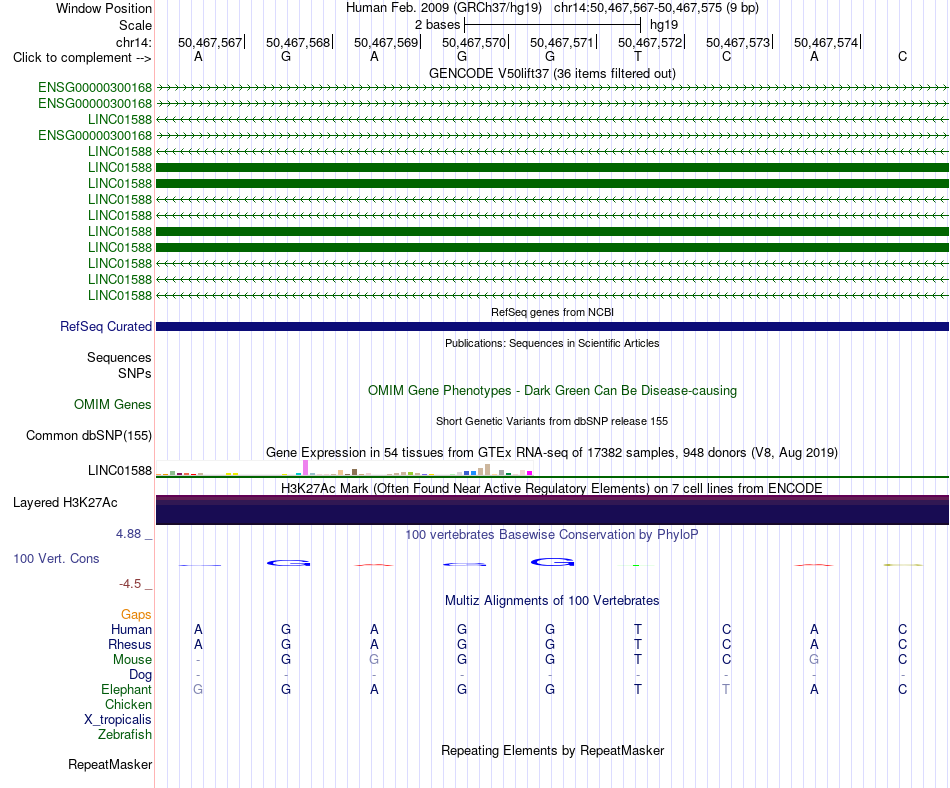The width and height of the screenshot is (950, 788).
Task: Click the 4.88 PhyloP upper scale value
Action: 128,534
